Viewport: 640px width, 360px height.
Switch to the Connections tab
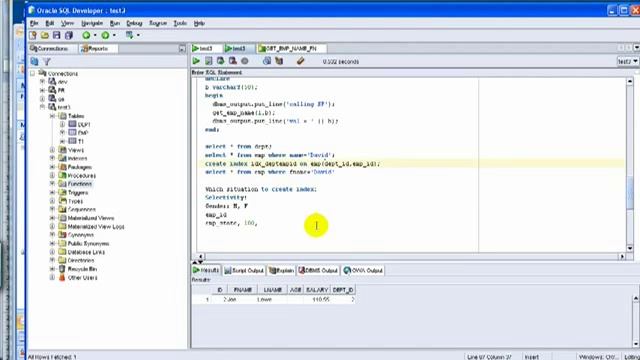coord(52,49)
